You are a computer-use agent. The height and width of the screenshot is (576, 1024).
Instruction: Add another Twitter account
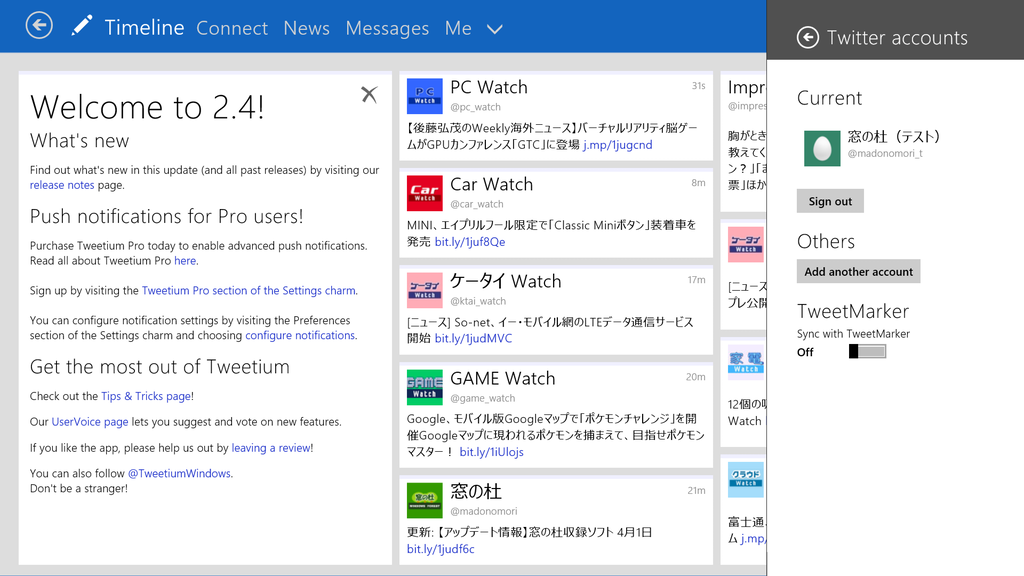(858, 271)
